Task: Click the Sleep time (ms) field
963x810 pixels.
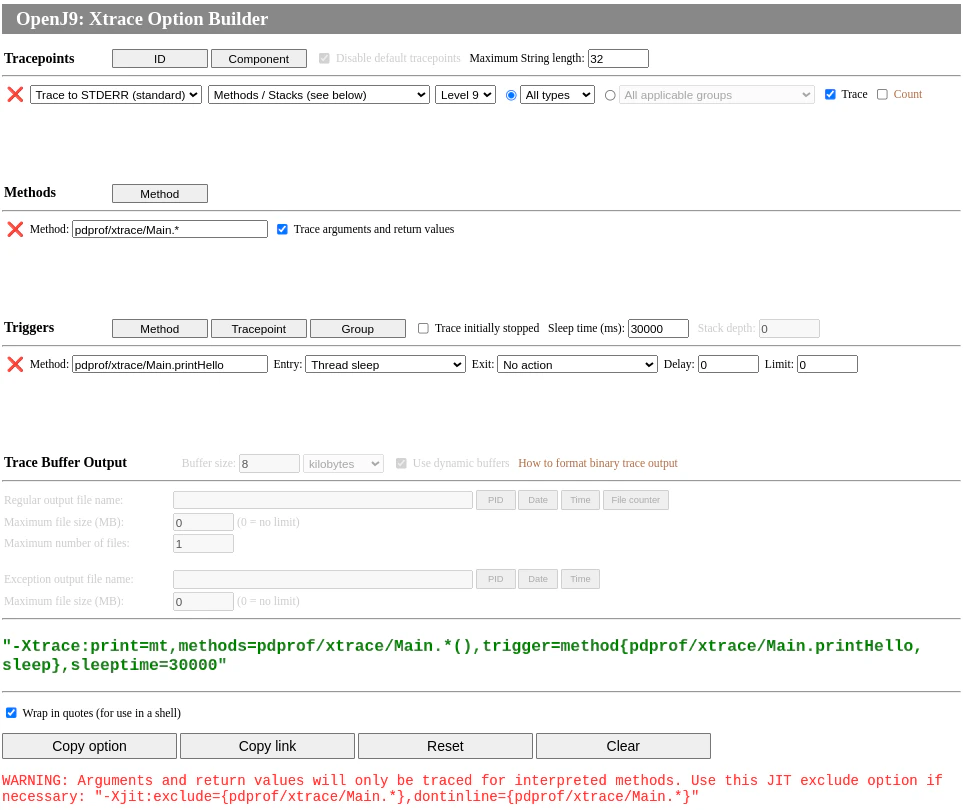Action: tap(658, 329)
